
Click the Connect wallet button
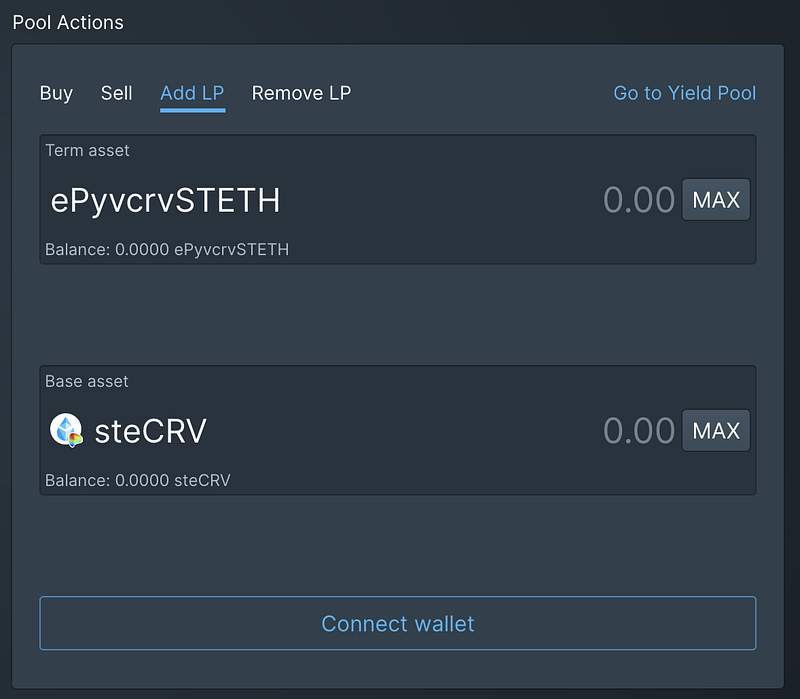point(398,623)
